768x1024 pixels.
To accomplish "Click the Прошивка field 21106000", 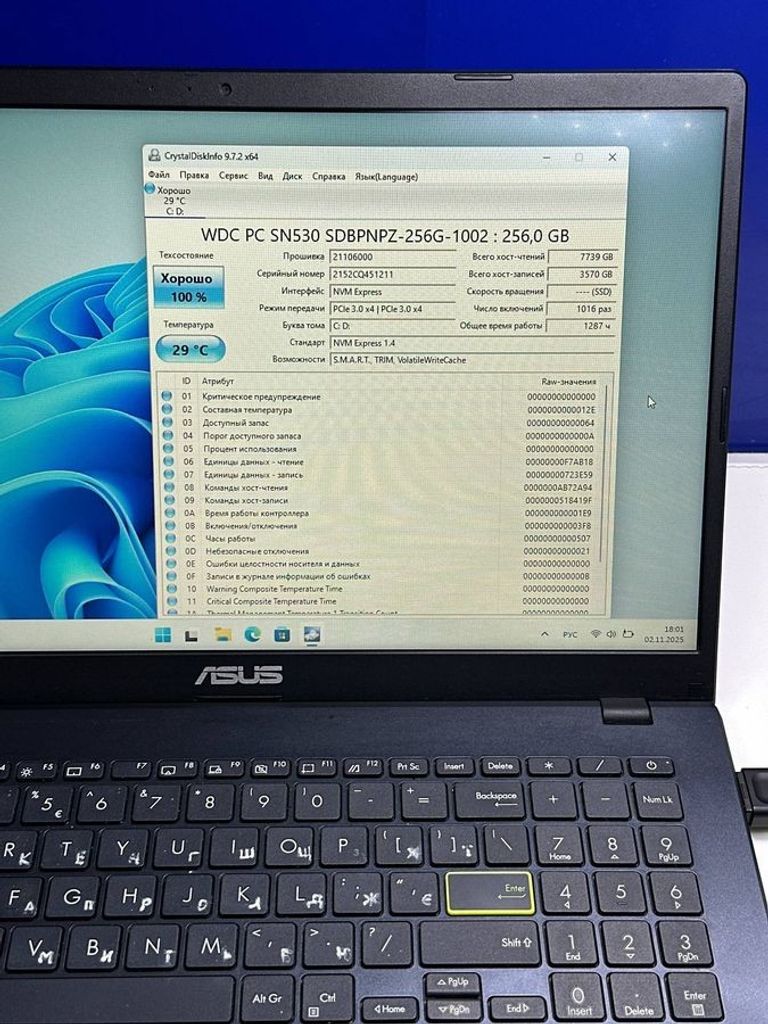I will click(x=392, y=257).
